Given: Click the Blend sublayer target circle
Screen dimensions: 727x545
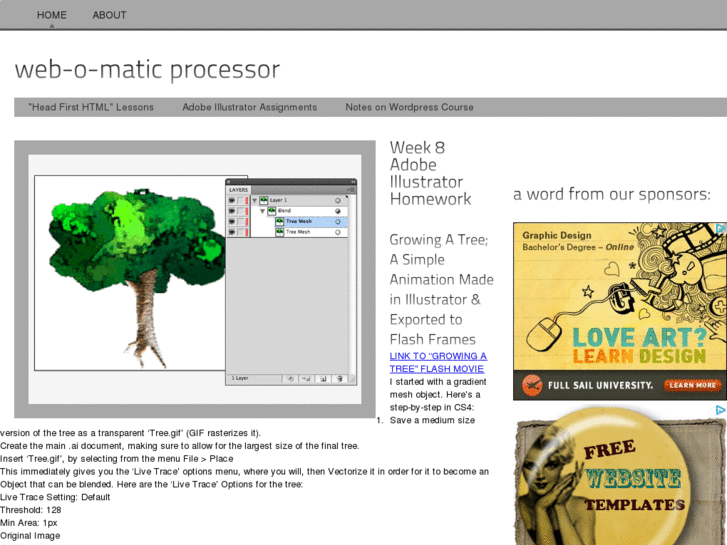Looking at the screenshot, I should click(x=338, y=211).
